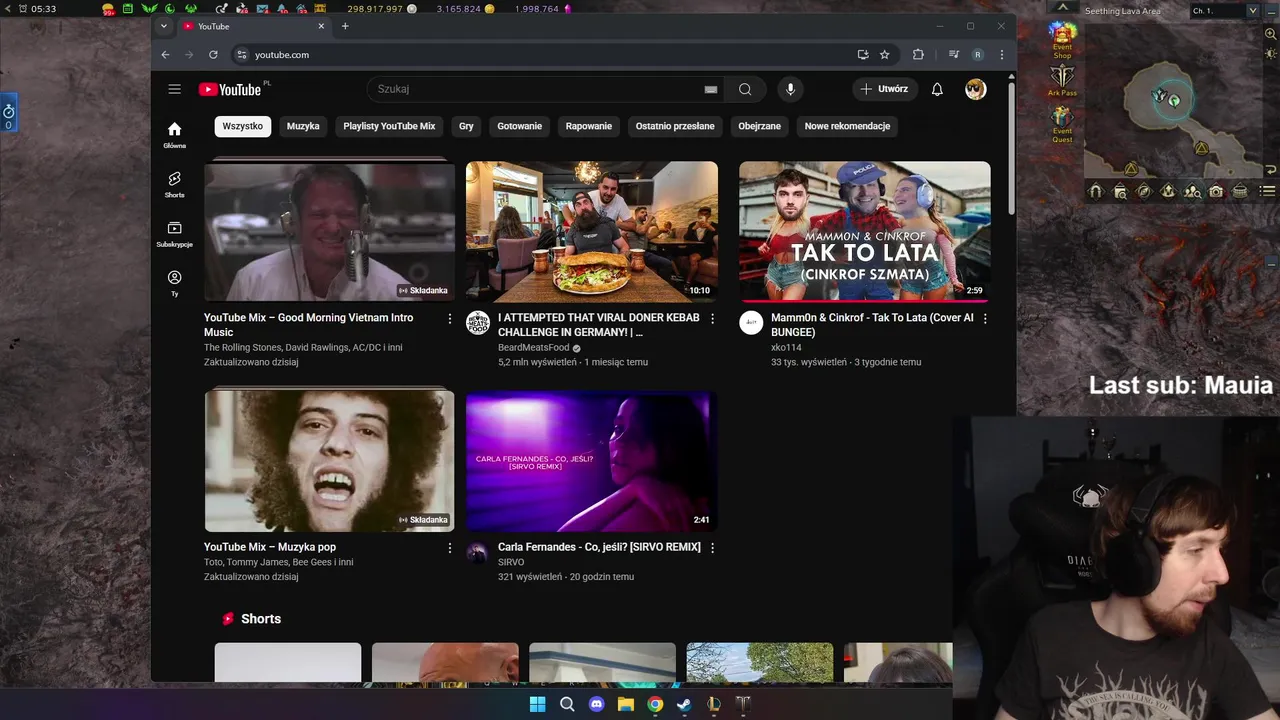Open File Explorer from the taskbar

(626, 704)
